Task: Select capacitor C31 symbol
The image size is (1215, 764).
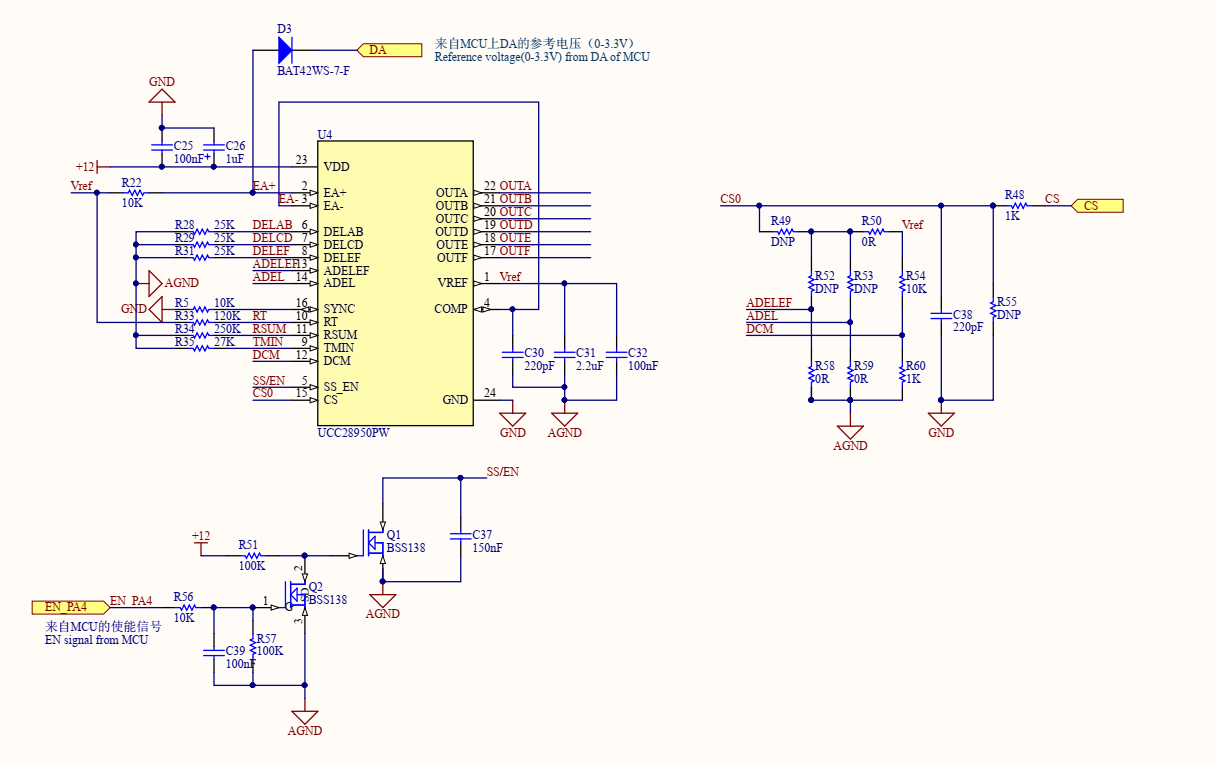Action: 564,355
